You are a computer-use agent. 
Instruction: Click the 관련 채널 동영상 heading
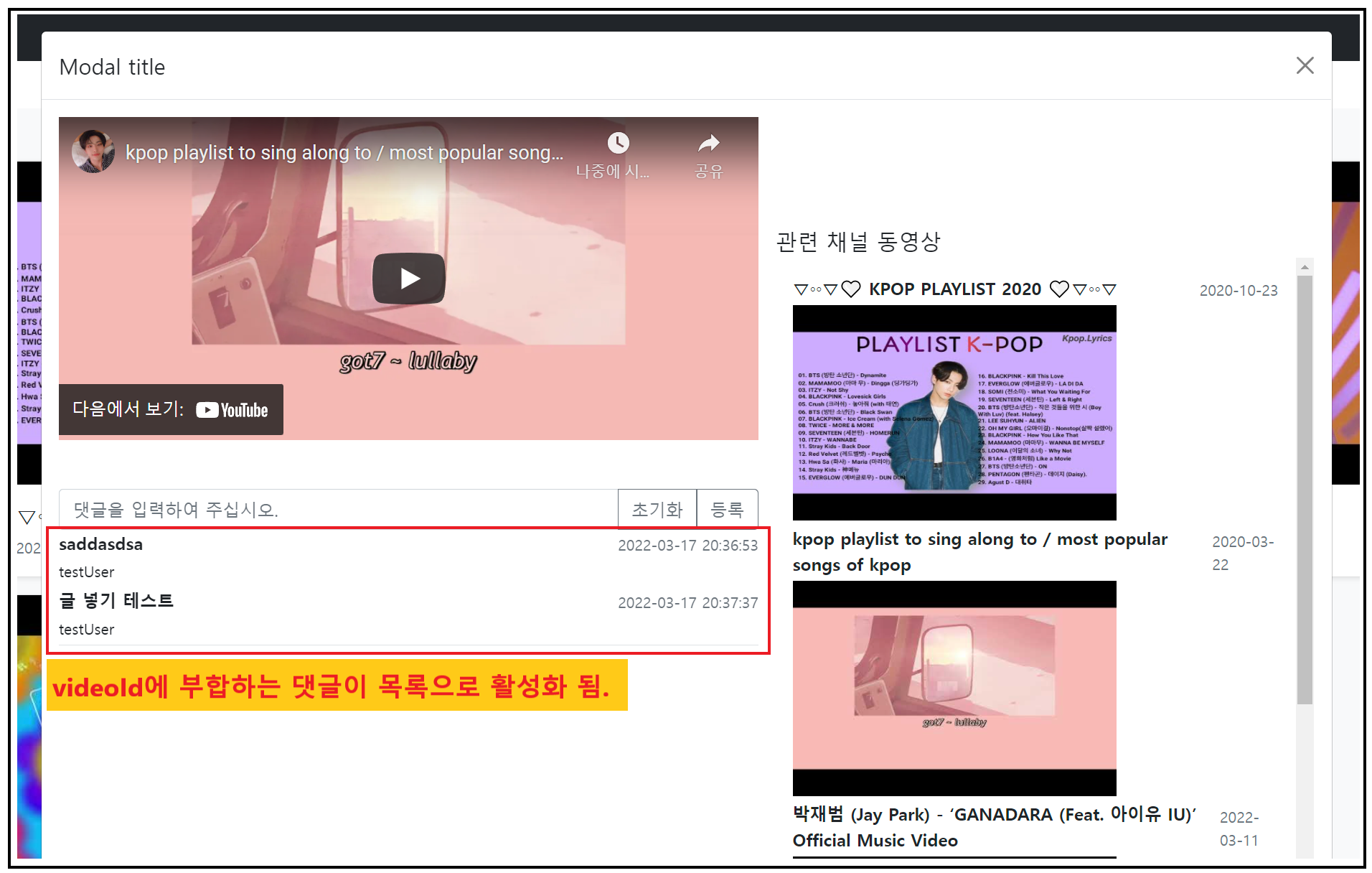[x=858, y=242]
